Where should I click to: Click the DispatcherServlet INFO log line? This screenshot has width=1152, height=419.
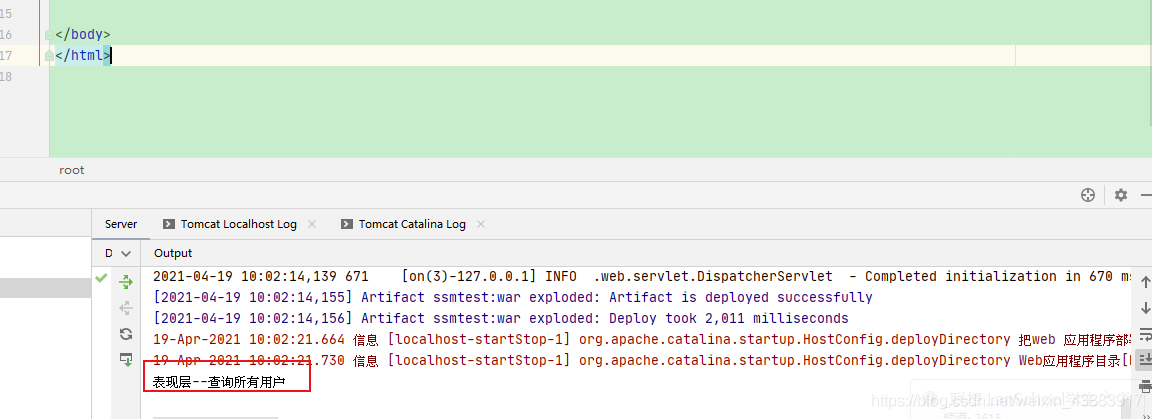[x=641, y=276]
